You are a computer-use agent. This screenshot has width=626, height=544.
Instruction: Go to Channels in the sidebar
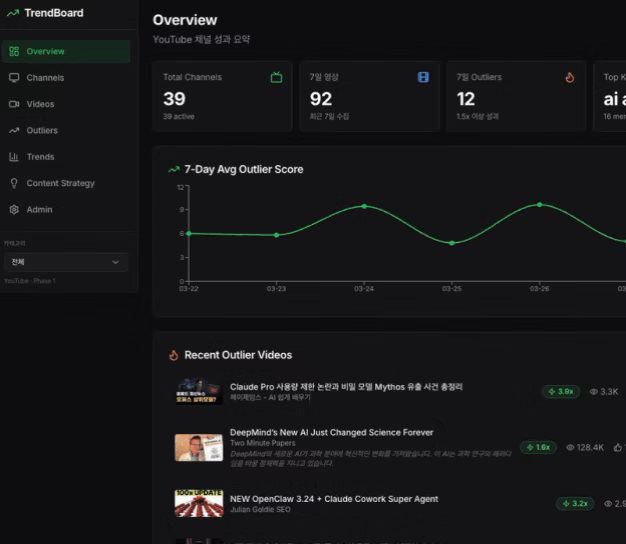66,78
